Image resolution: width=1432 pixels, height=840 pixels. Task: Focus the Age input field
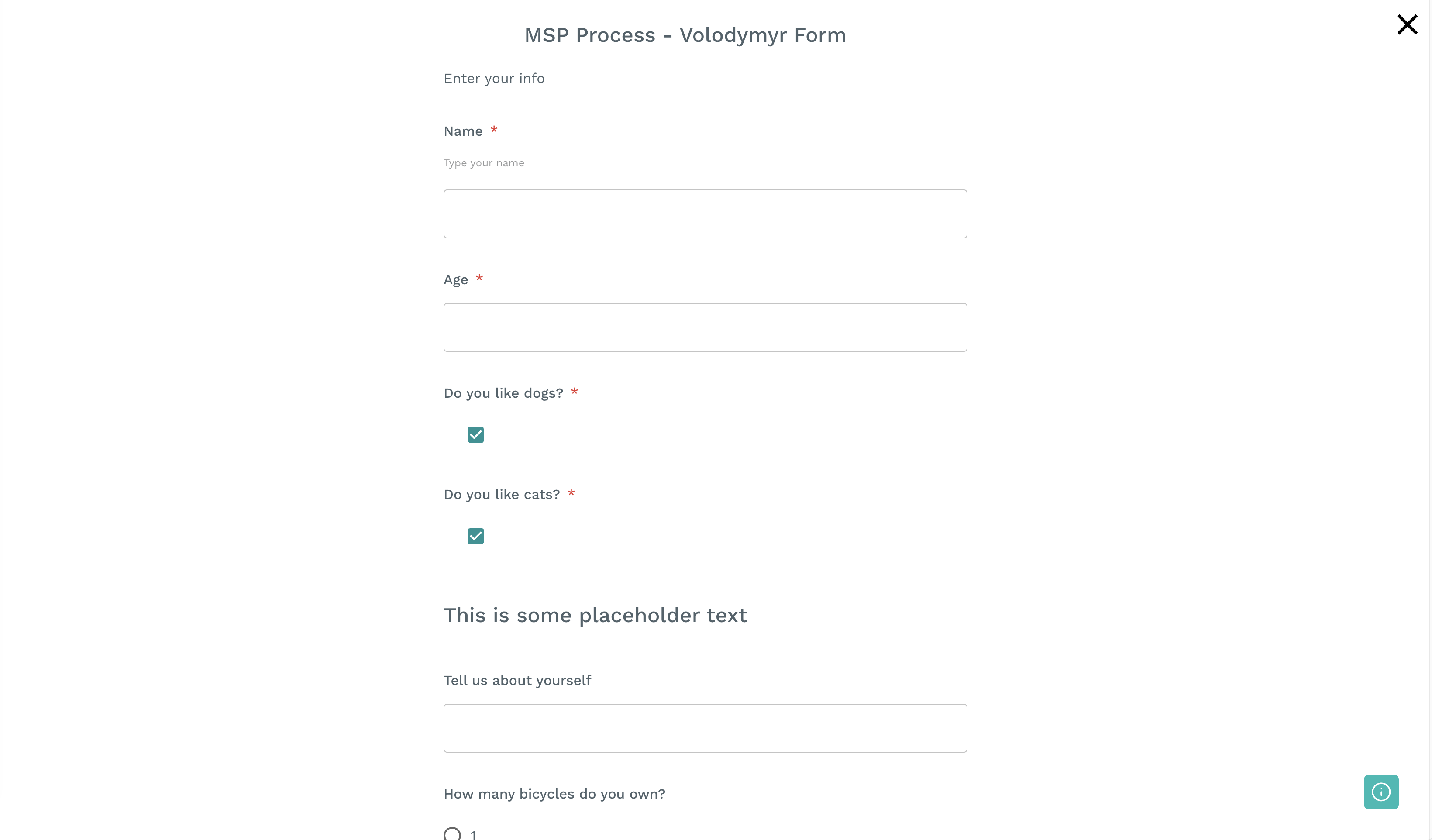click(x=705, y=327)
